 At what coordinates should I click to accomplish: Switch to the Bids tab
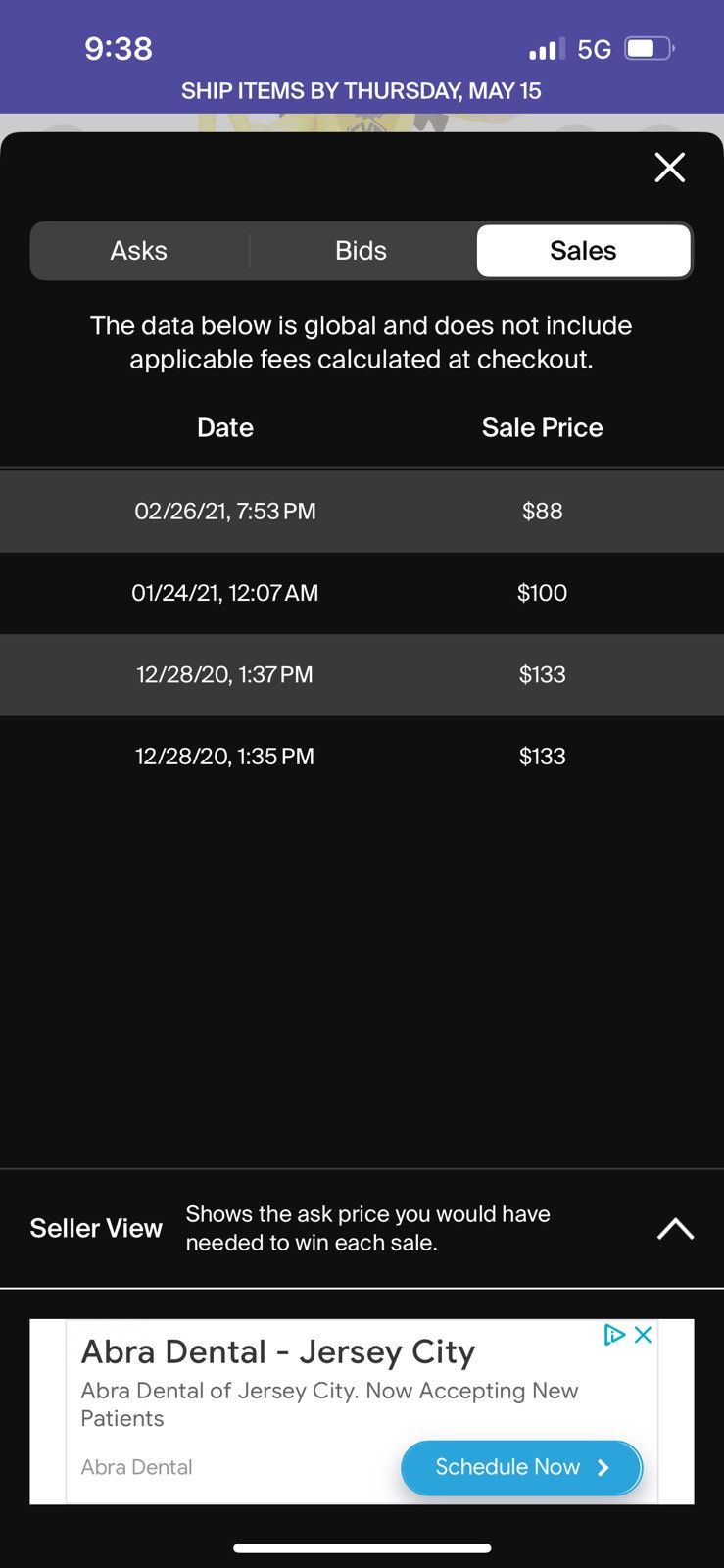362,251
